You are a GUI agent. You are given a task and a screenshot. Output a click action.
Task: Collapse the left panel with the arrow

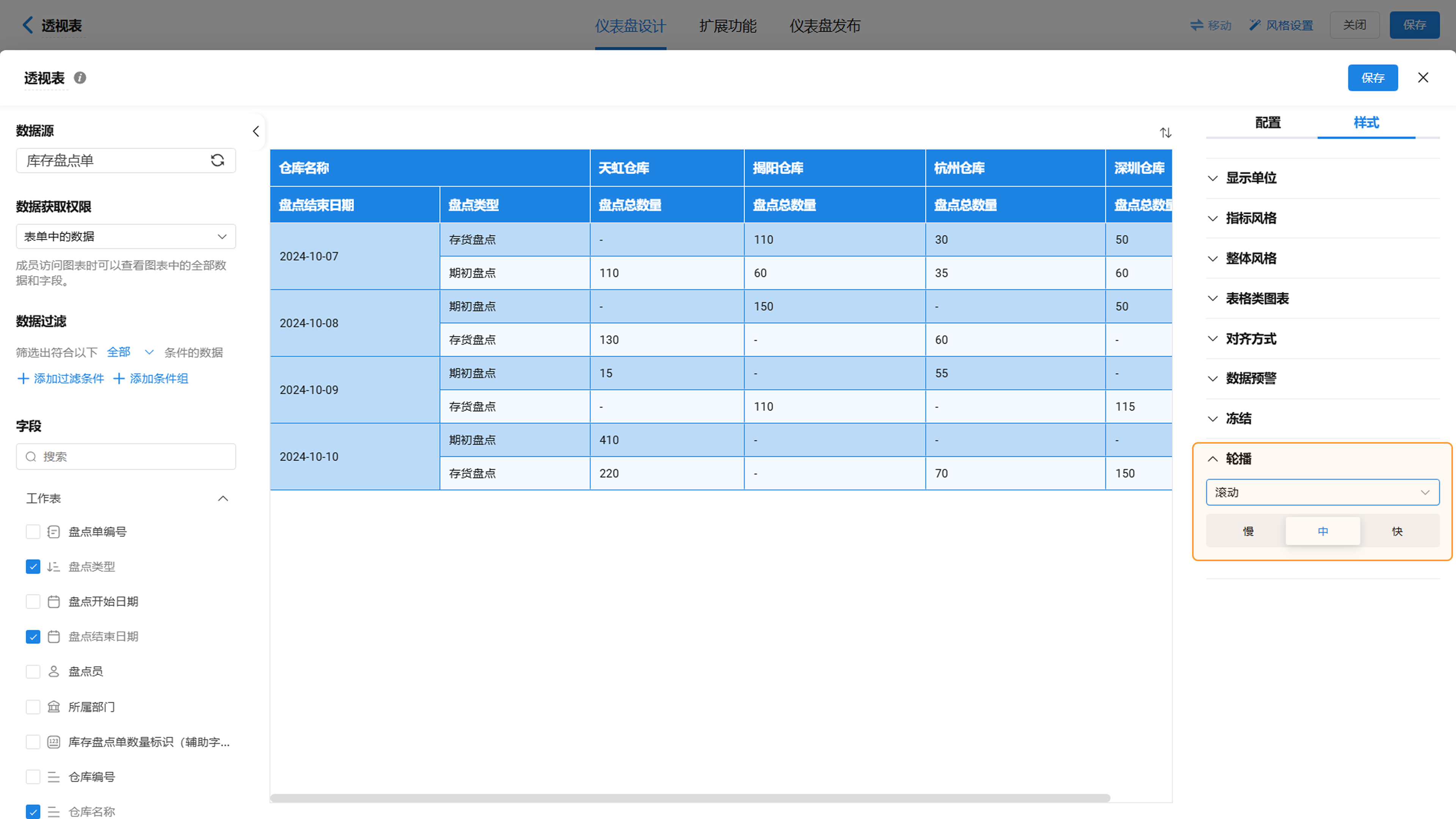[256, 132]
